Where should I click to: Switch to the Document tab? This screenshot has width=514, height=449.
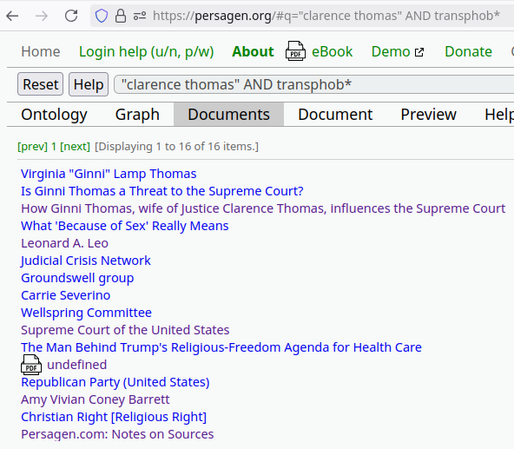coord(335,115)
